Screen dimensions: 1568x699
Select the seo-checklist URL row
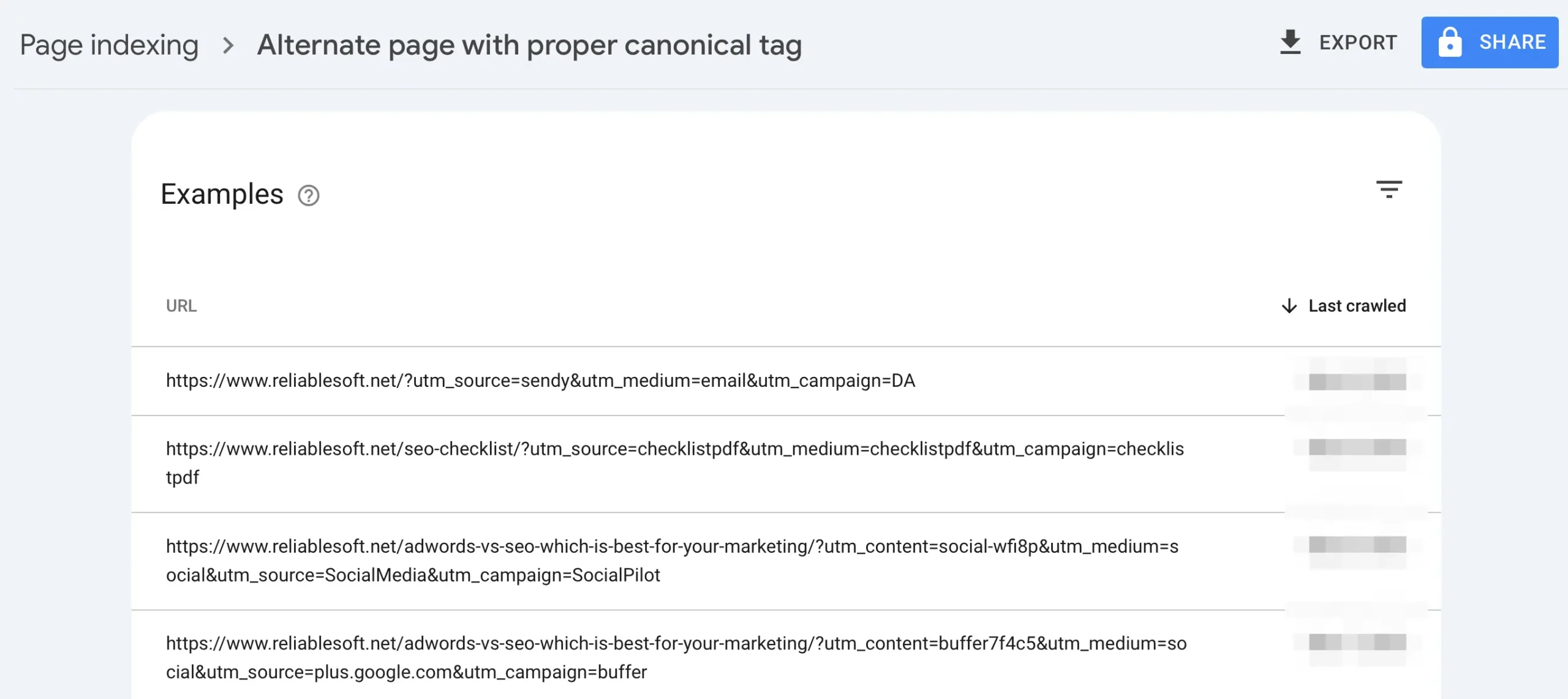[x=674, y=449]
